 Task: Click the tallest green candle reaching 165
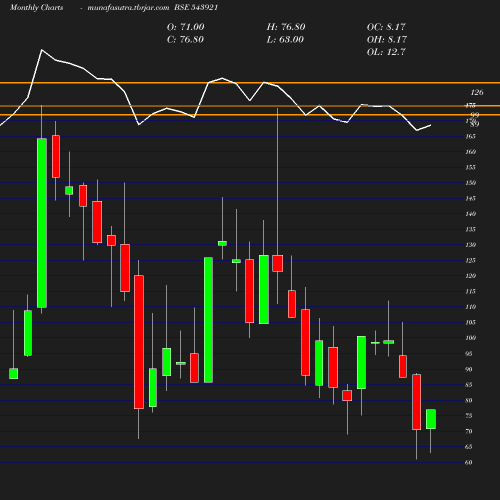42,223
